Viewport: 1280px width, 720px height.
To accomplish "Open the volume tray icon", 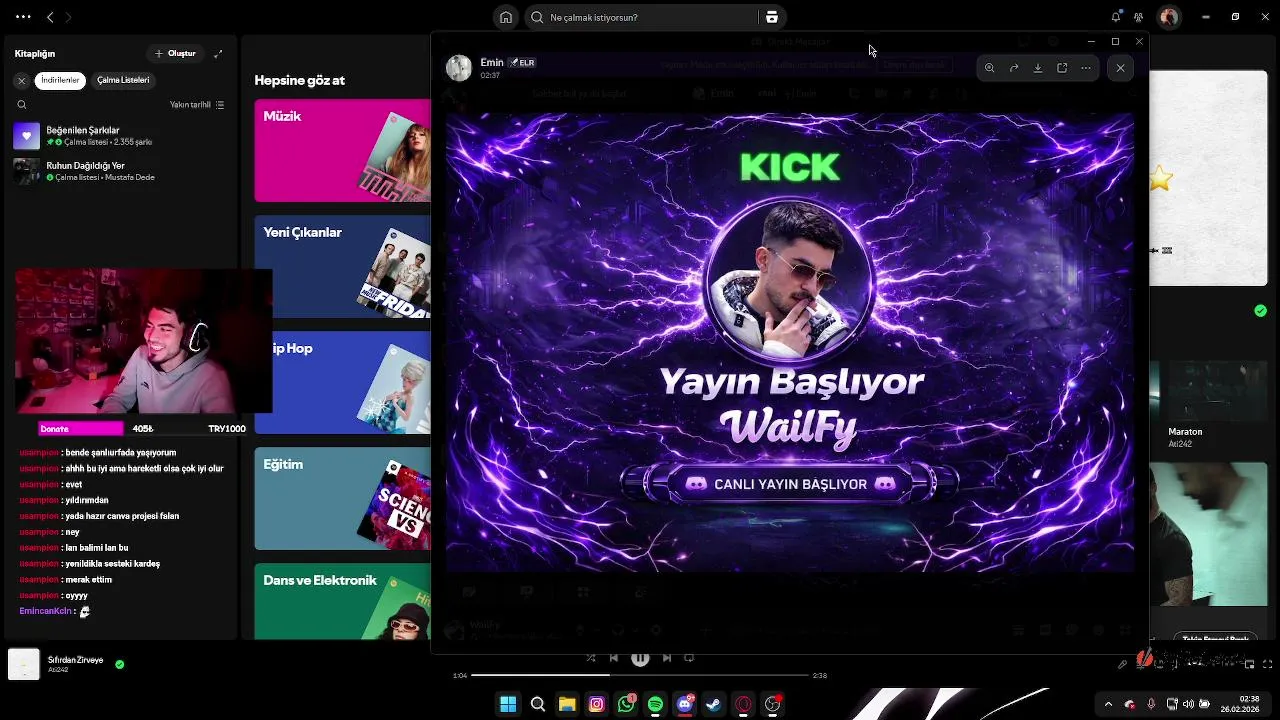I will coord(1188,704).
